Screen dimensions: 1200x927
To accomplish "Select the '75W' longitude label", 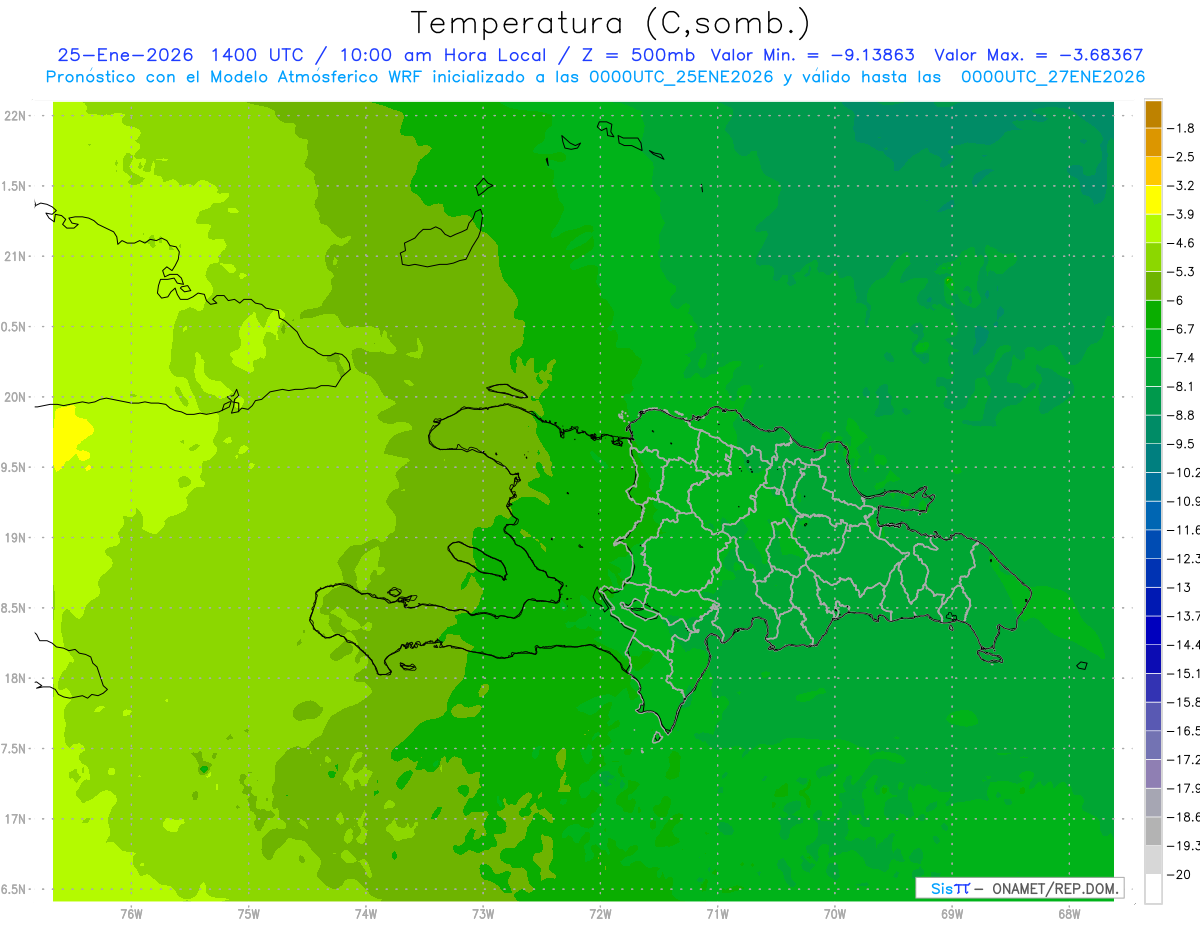I will (x=249, y=913).
